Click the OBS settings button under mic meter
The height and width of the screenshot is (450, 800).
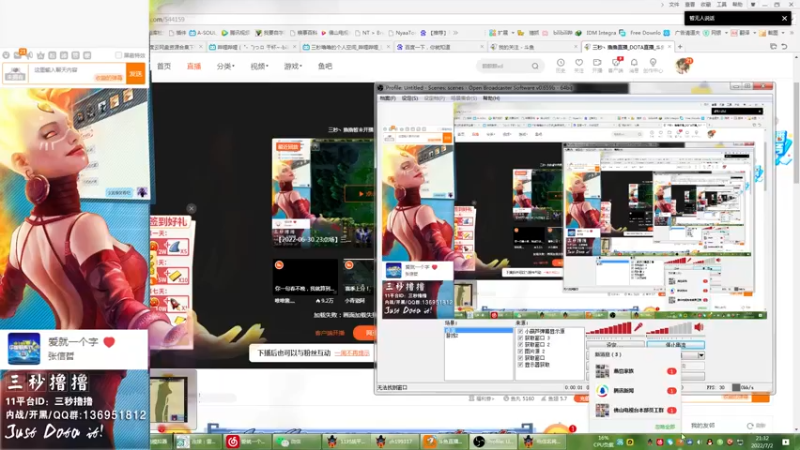(614, 345)
